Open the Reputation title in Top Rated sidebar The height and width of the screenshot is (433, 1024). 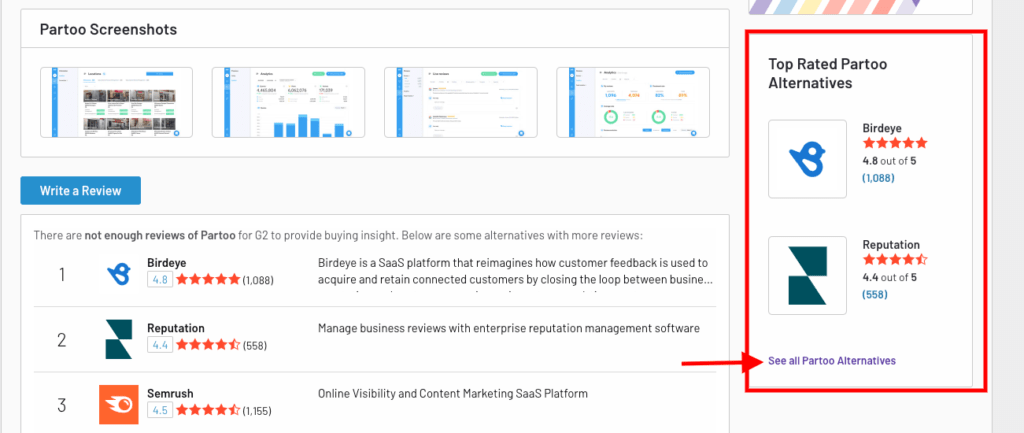(891, 245)
